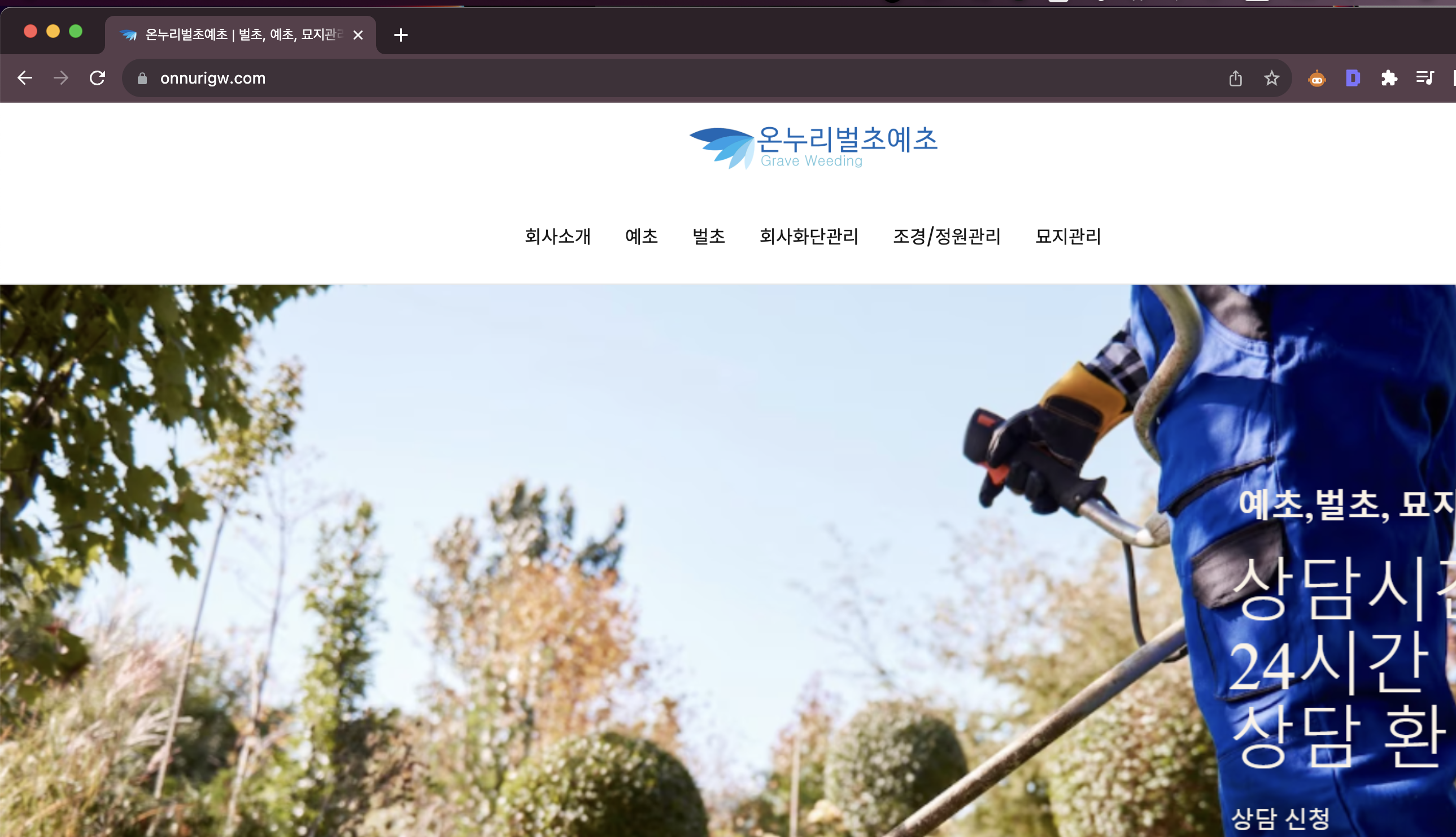Open the orange robot extension icon
The image size is (1456, 837).
pyautogui.click(x=1316, y=78)
